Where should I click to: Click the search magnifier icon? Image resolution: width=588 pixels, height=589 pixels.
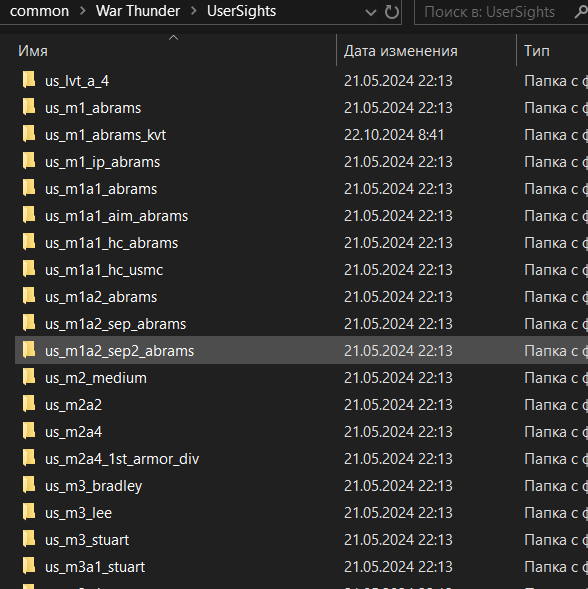pos(582,12)
